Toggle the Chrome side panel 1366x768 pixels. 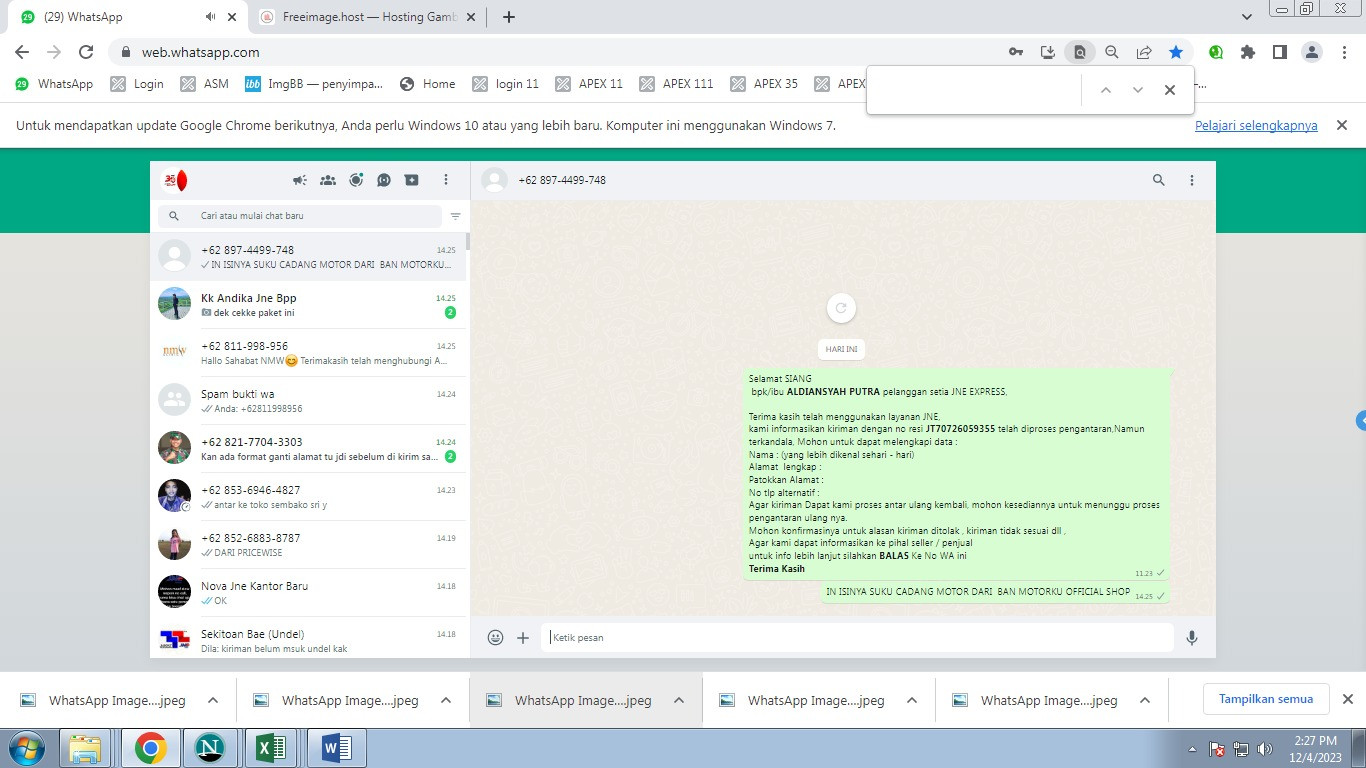click(x=1280, y=52)
